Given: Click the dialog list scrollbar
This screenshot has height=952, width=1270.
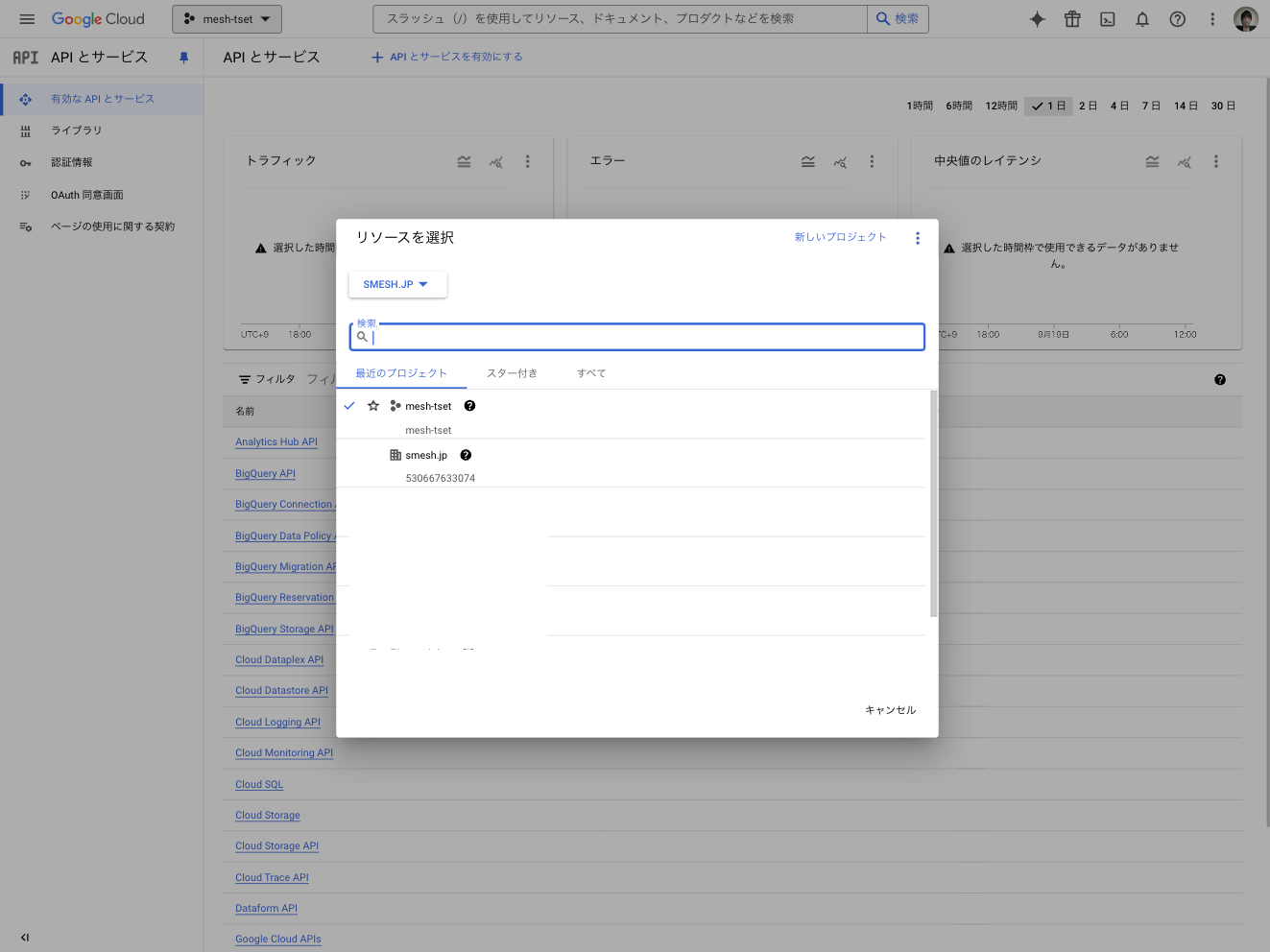Looking at the screenshot, I should [x=933, y=504].
